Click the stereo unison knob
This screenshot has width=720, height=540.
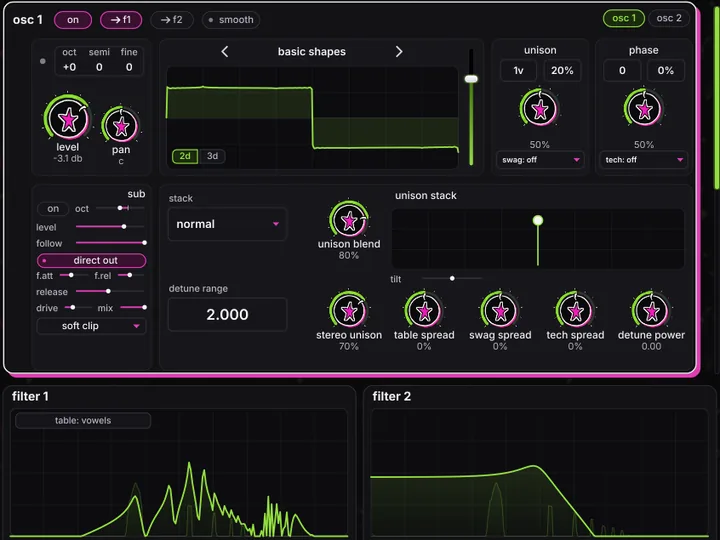point(349,311)
